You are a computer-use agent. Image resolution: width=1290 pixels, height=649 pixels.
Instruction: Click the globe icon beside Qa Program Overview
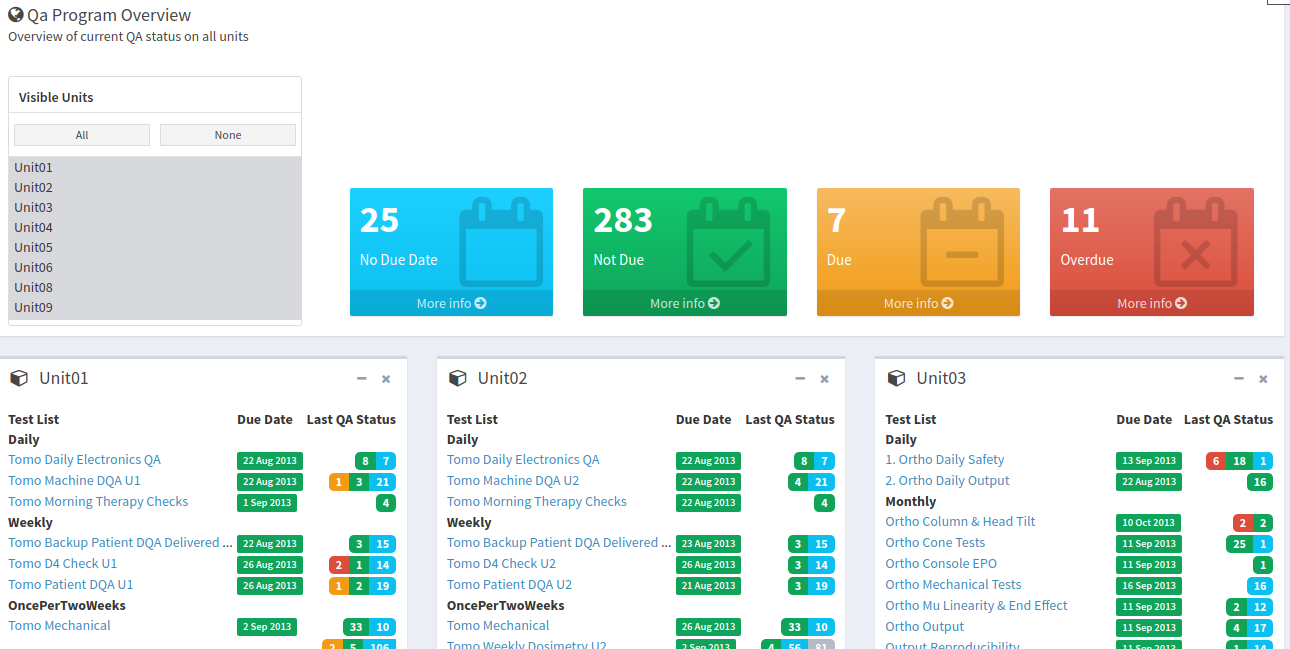(x=15, y=15)
